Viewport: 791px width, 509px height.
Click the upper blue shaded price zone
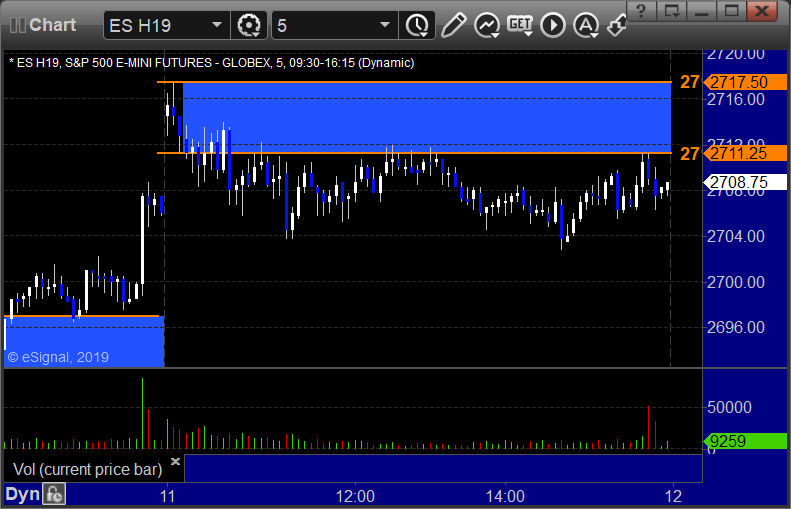coord(427,117)
